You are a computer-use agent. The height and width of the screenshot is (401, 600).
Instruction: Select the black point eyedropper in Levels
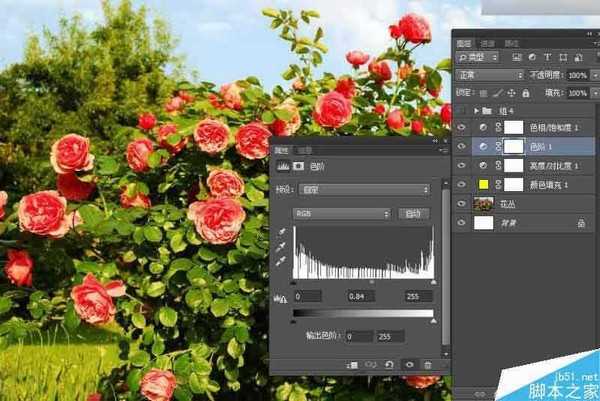(x=282, y=233)
